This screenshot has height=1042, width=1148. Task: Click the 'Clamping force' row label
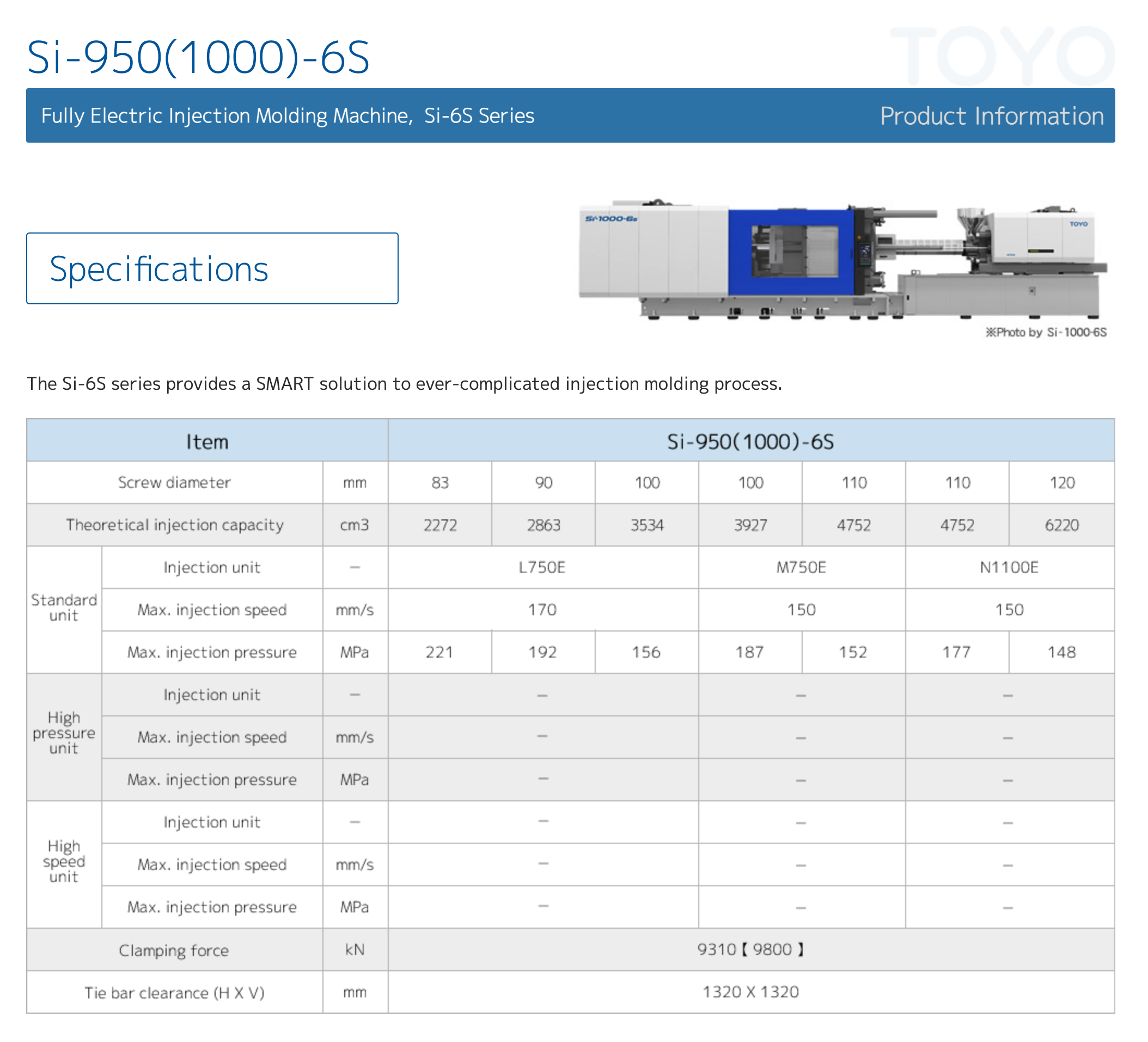(174, 951)
